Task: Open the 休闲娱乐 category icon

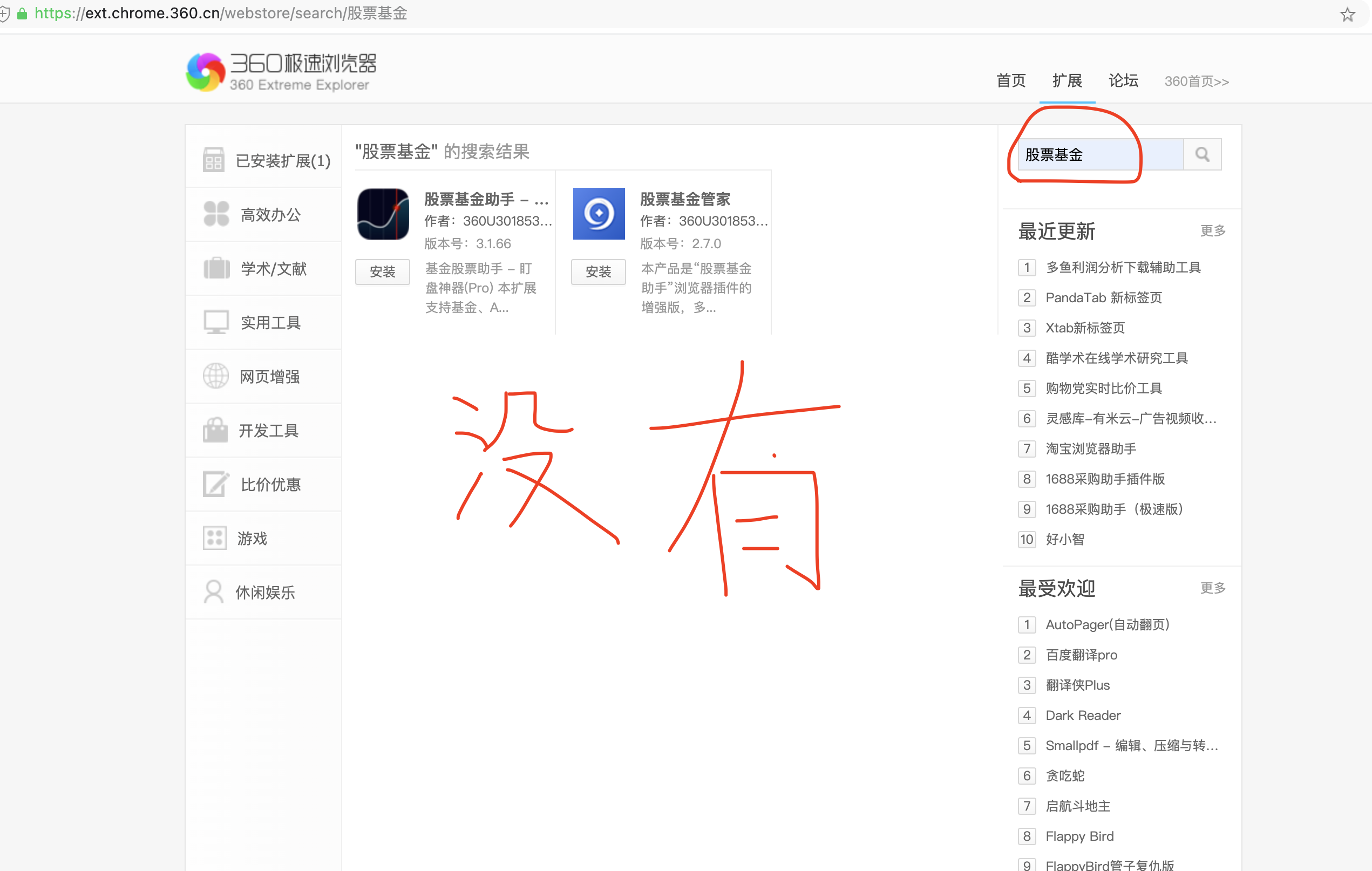Action: click(x=215, y=592)
